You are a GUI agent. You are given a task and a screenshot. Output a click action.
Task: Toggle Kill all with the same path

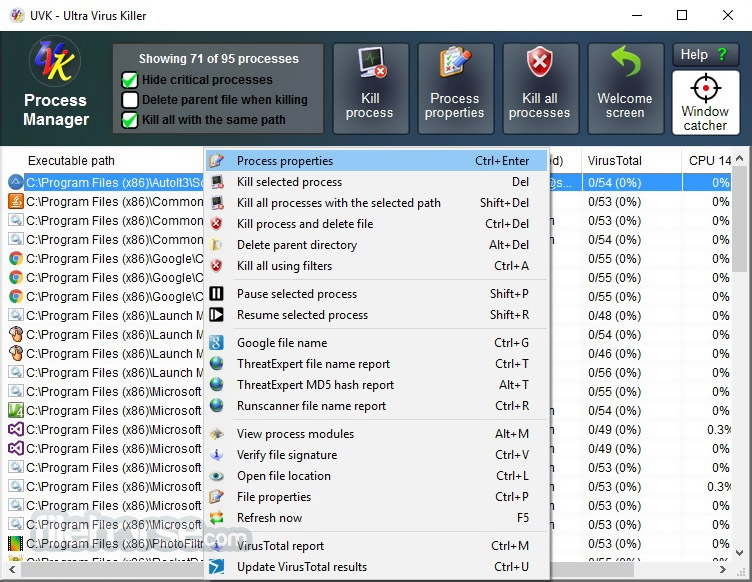[129, 120]
